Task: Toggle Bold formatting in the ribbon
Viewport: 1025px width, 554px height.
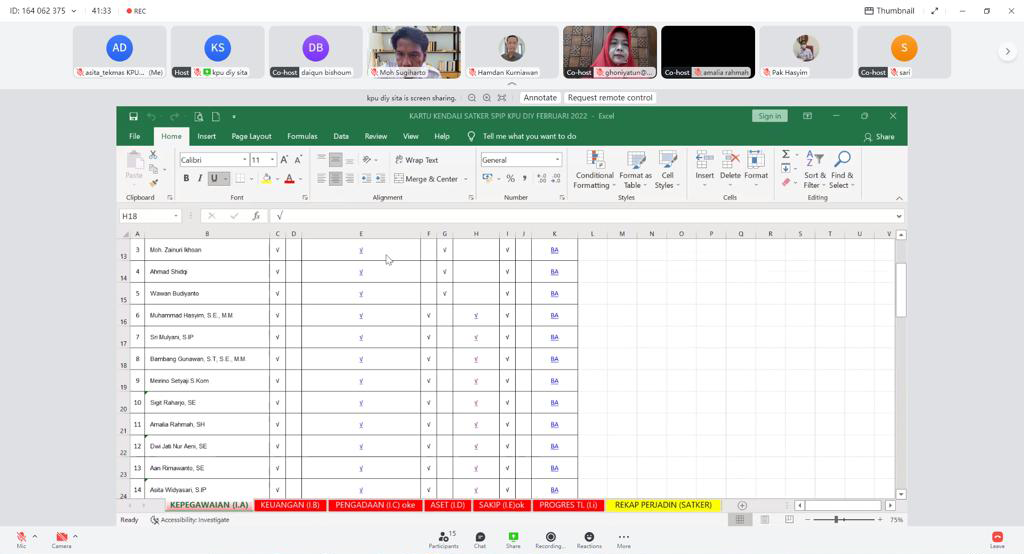Action: pos(186,179)
